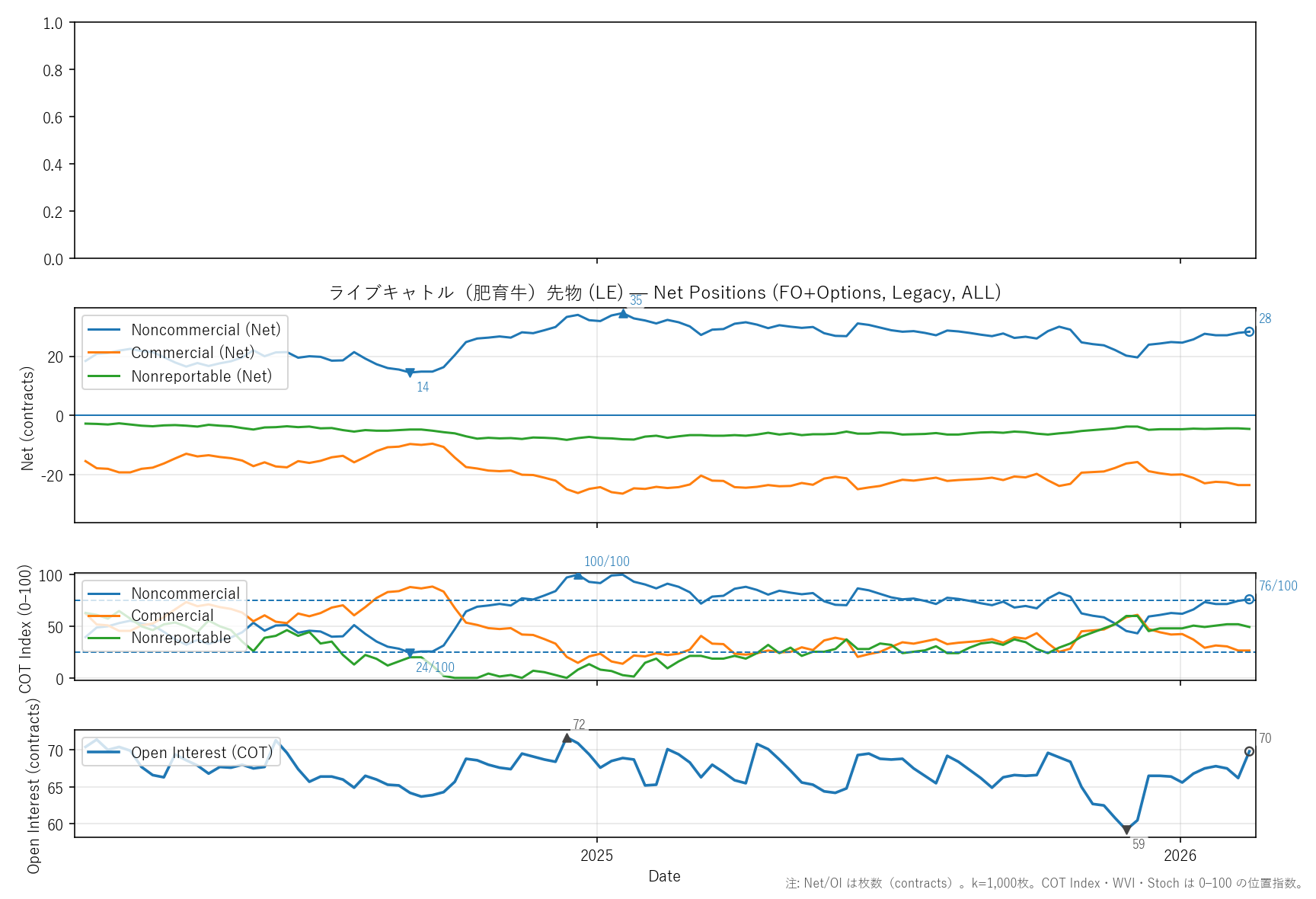Viewport: 1316px width, 899px height.
Task: Click the net positions peak marker labeled 35
Action: point(623,313)
